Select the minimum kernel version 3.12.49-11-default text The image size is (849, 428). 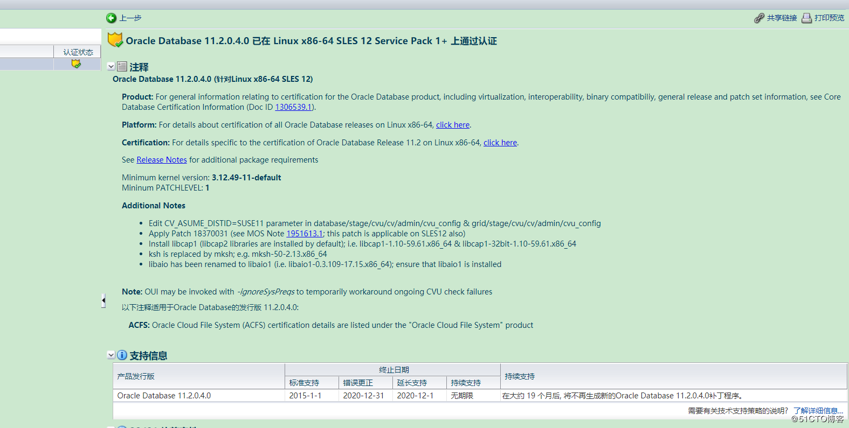pyautogui.click(x=246, y=178)
